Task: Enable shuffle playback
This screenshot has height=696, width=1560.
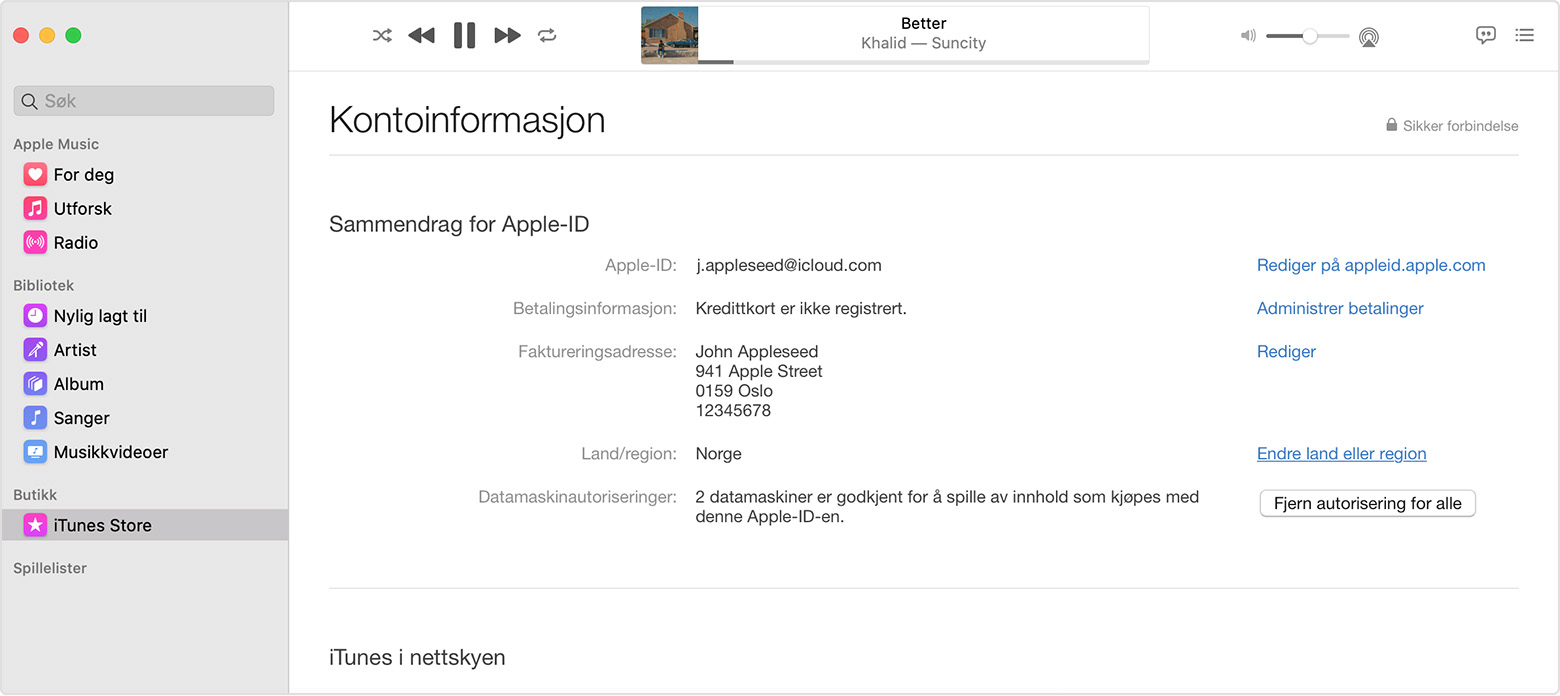Action: (381, 35)
